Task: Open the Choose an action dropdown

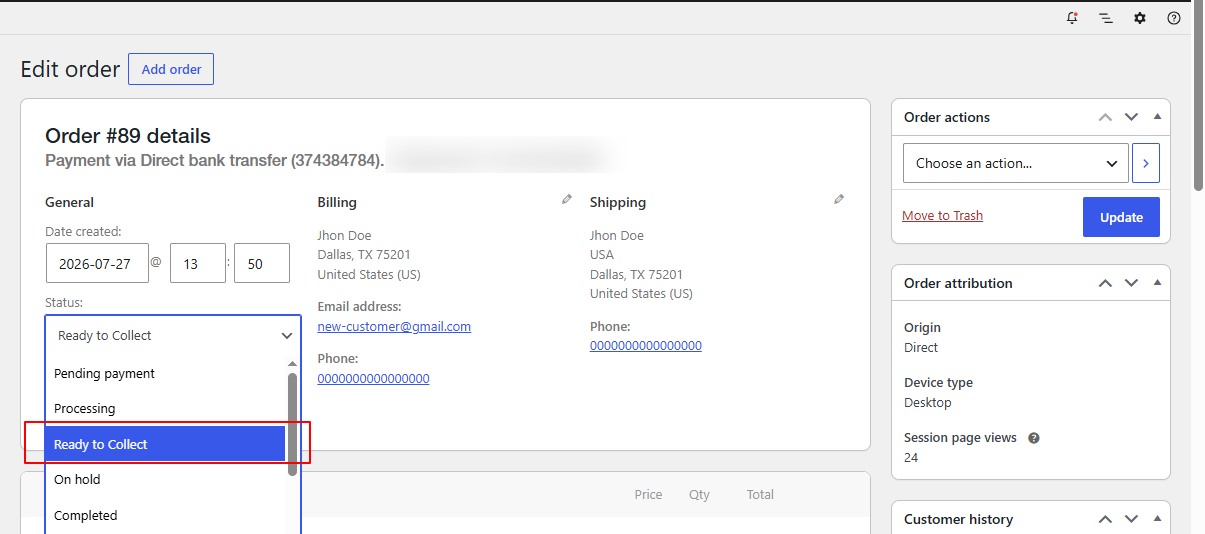Action: click(x=1016, y=163)
